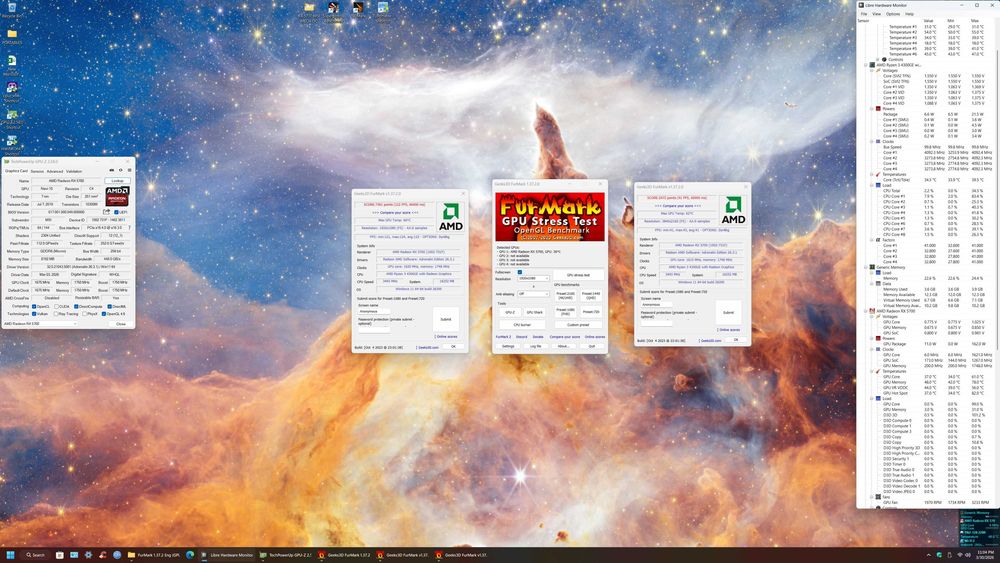Click the GPU-Z refresh icon
1000x563 pixels.
(x=121, y=170)
